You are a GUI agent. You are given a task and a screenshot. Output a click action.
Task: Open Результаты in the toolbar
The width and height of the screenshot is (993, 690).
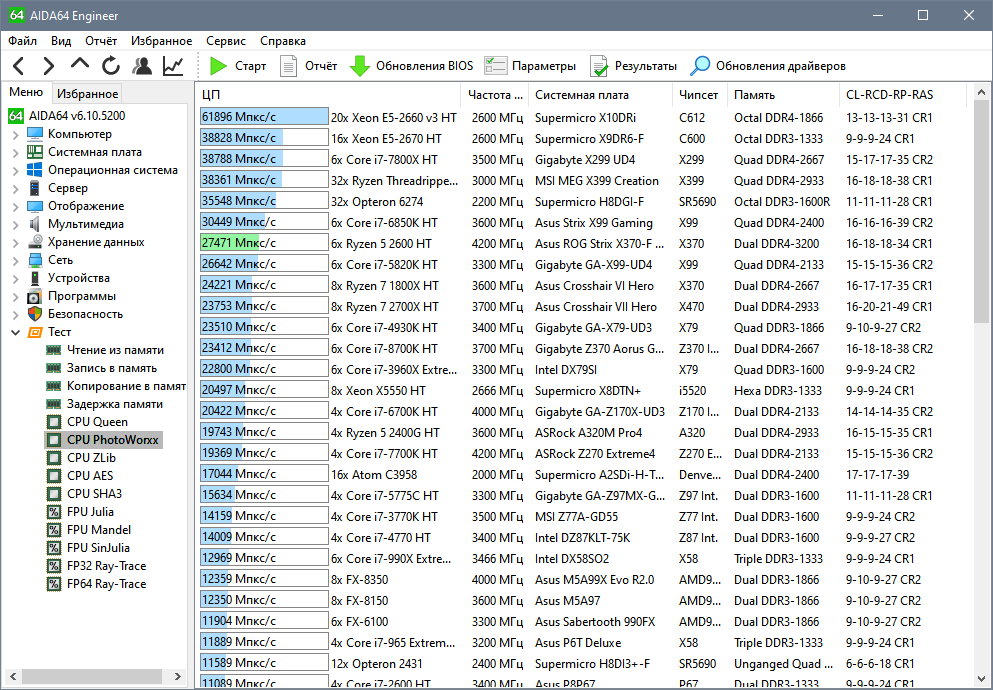point(633,66)
